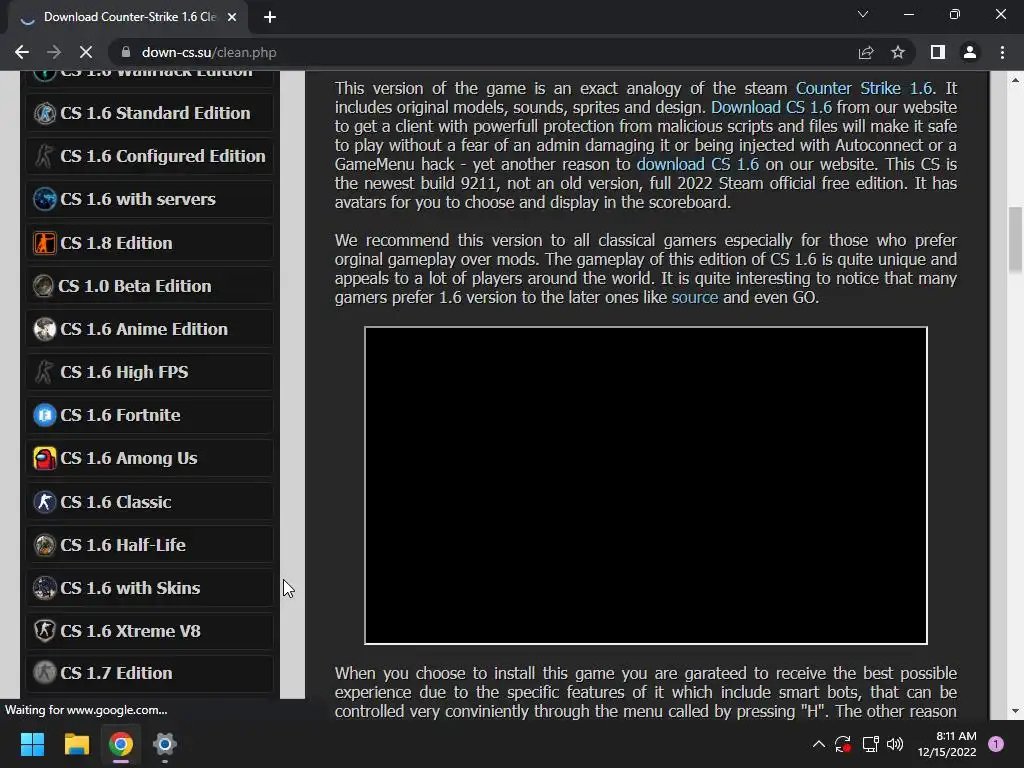Image resolution: width=1024 pixels, height=768 pixels.
Task: Follow the lowercase download CS 1.6 hyperlink
Action: click(697, 164)
